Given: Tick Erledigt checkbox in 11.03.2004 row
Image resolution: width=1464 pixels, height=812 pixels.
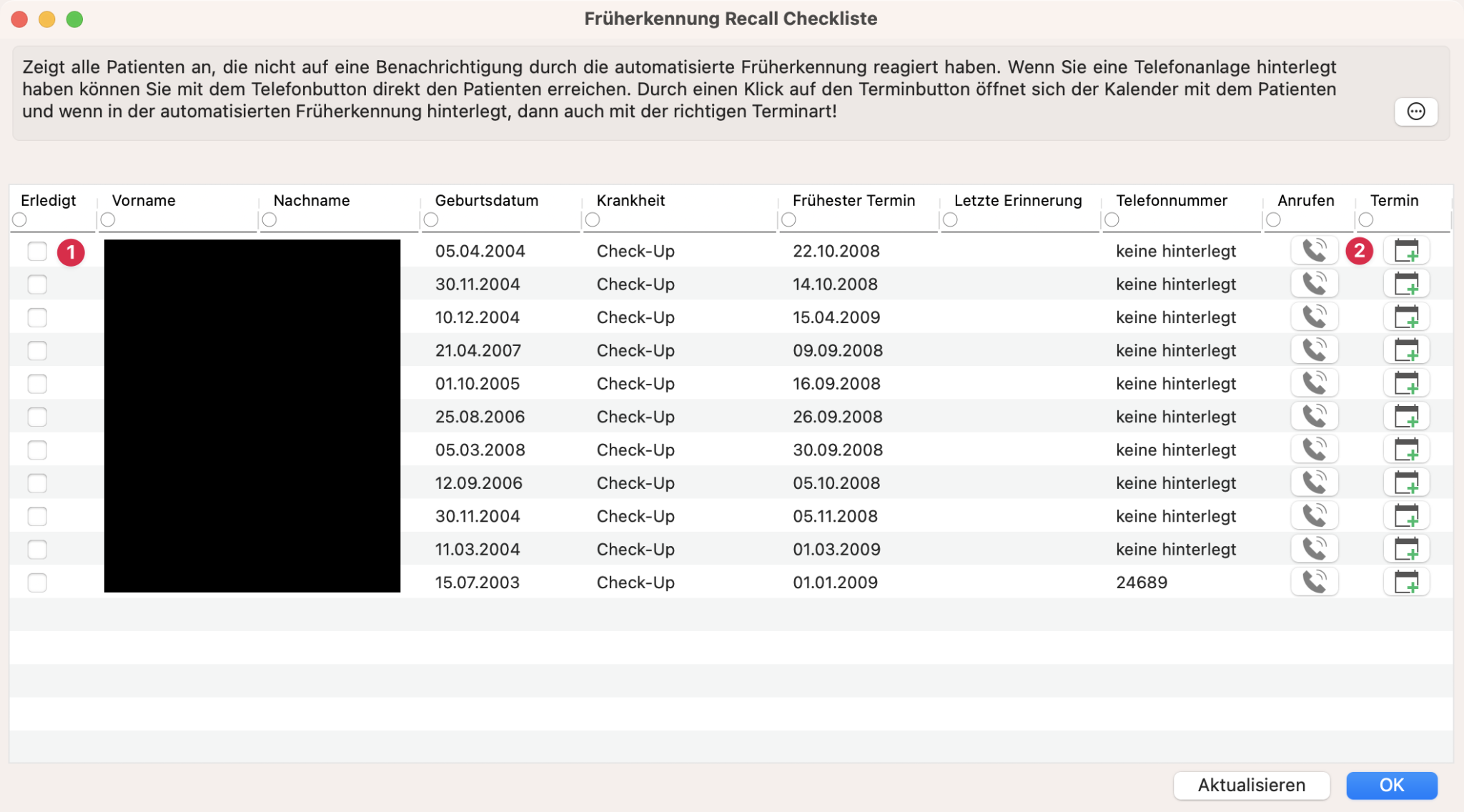Looking at the screenshot, I should tap(37, 549).
